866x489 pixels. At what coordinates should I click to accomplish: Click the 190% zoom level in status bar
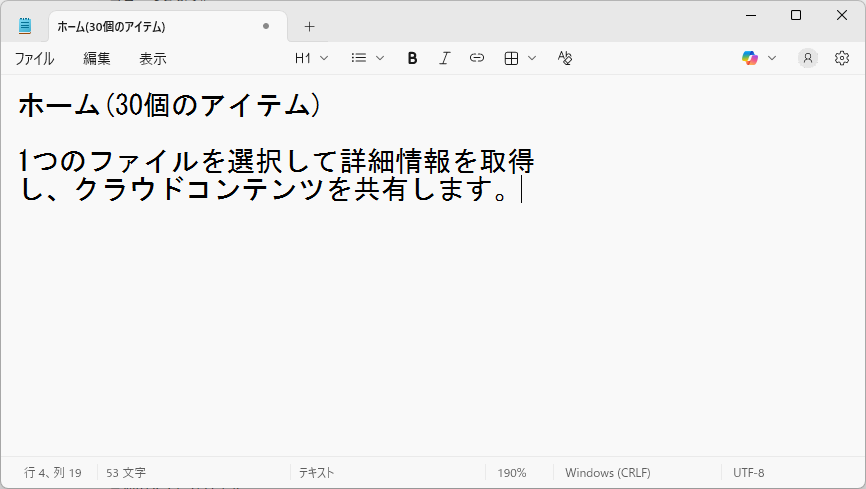[512, 473]
